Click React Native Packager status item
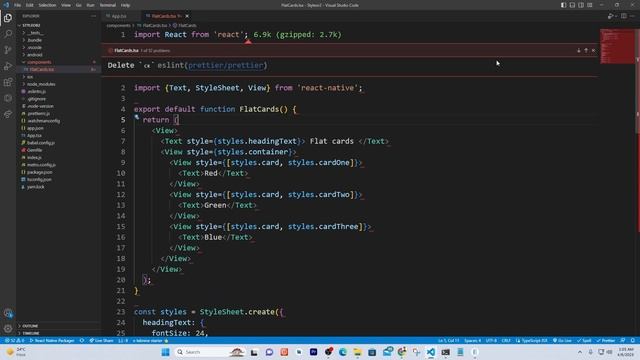Viewport: 640px width, 360px height. pyautogui.click(x=51, y=340)
